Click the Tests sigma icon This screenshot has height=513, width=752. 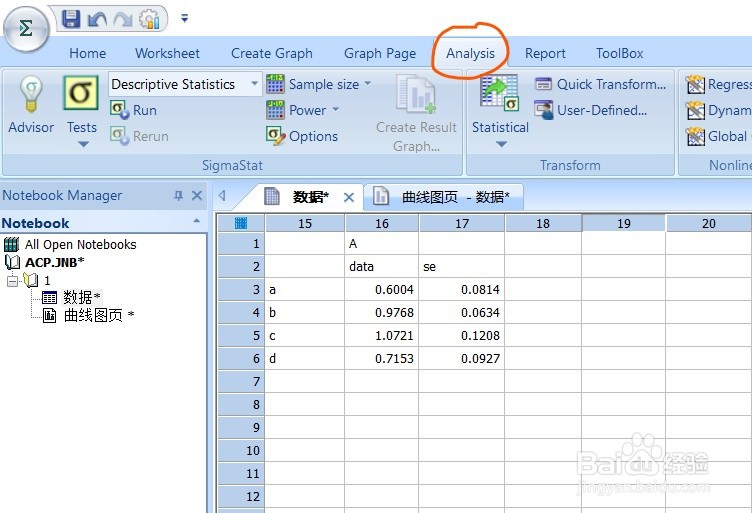pos(81,93)
